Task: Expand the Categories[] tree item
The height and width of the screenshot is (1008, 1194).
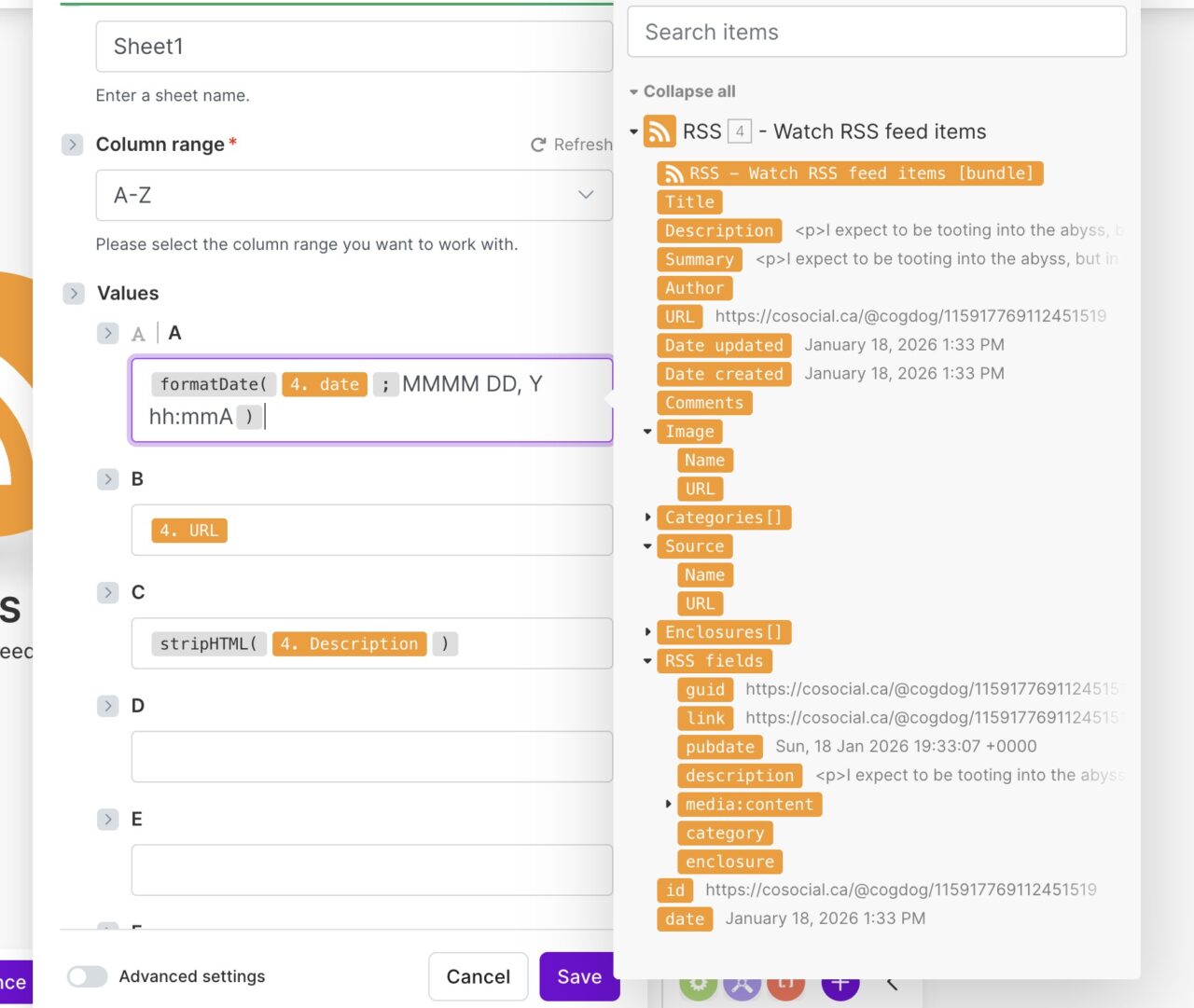Action: pos(648,518)
